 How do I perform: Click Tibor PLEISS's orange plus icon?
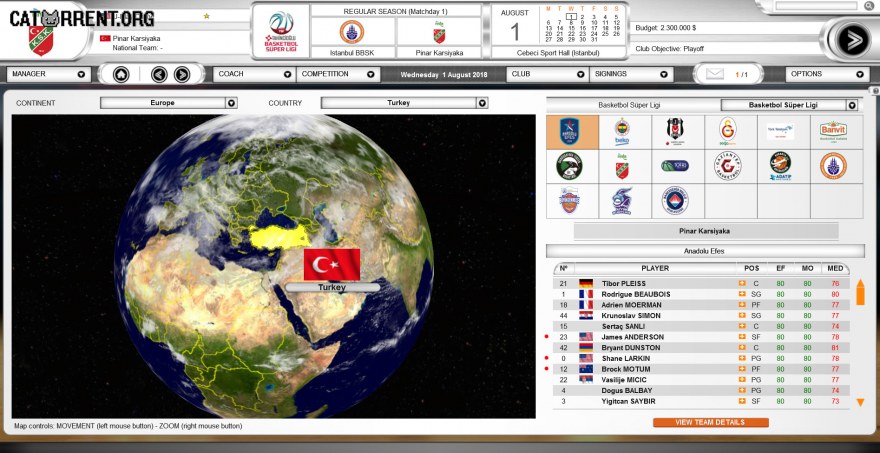pyautogui.click(x=742, y=283)
